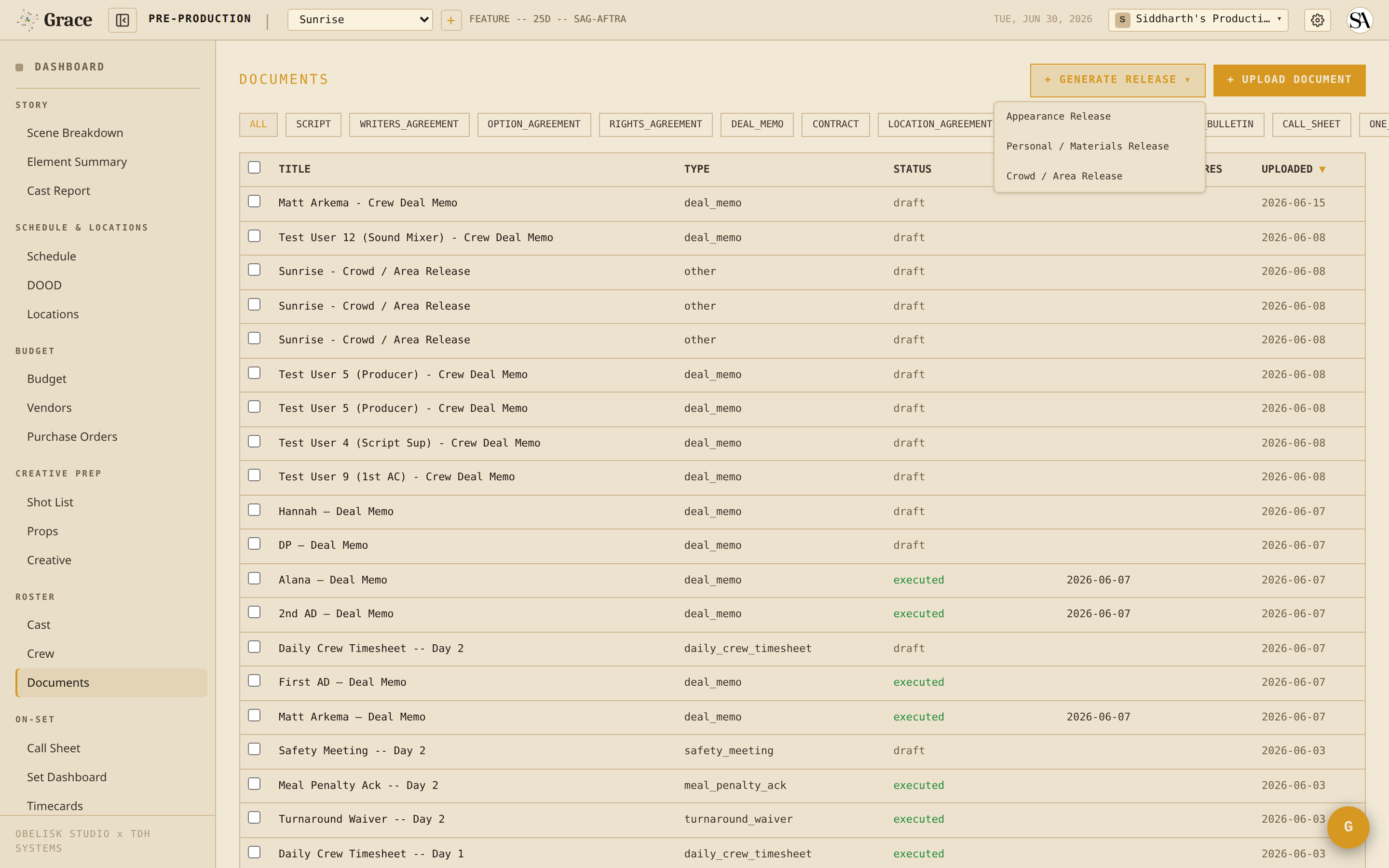The image size is (1389, 868).
Task: Open the DOOD page
Action: 44,285
